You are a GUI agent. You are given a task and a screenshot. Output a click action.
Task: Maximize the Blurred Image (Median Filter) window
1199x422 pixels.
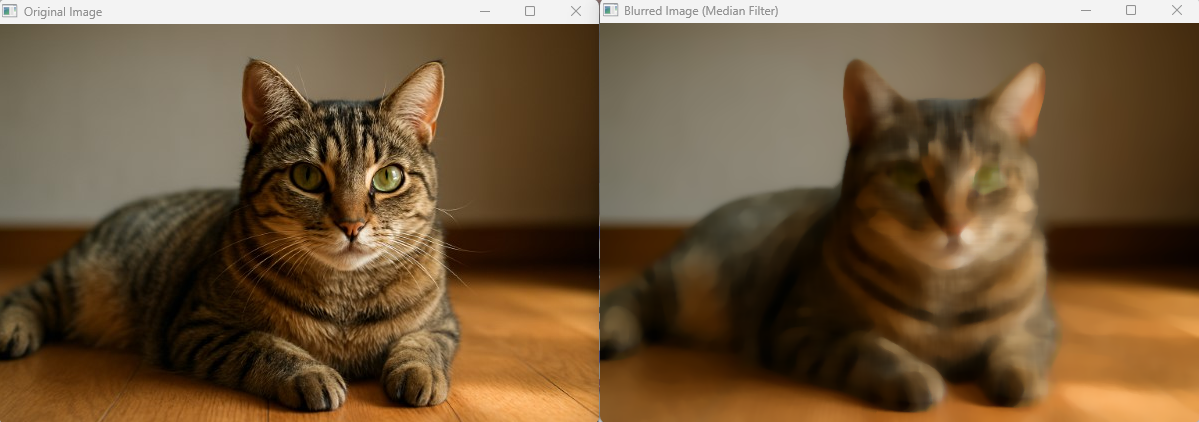[1131, 11]
